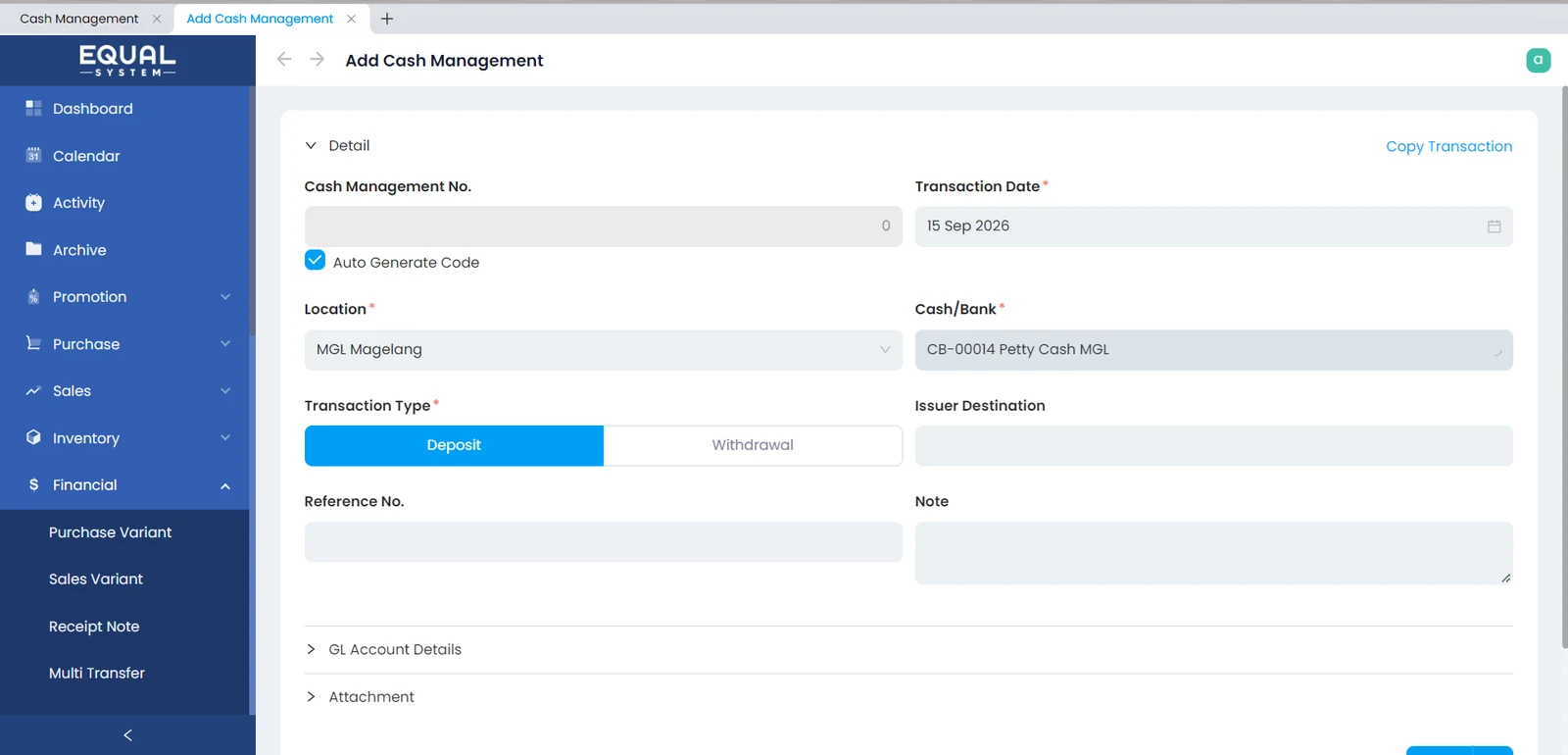Click the Issuer Destination field
This screenshot has height=755, width=1568.
[1213, 445]
